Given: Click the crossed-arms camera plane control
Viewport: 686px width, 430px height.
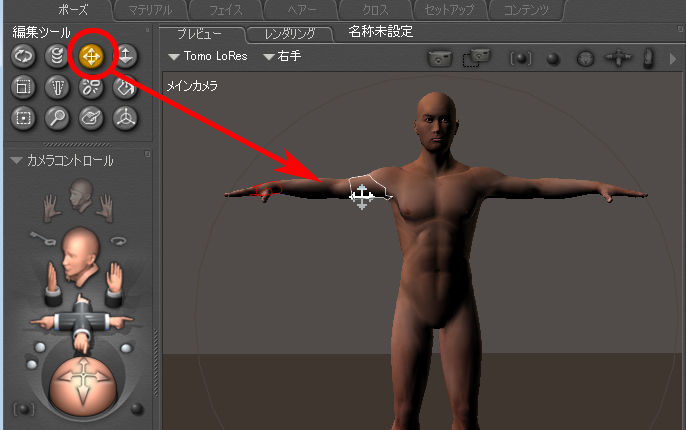Looking at the screenshot, I should coord(81,323).
